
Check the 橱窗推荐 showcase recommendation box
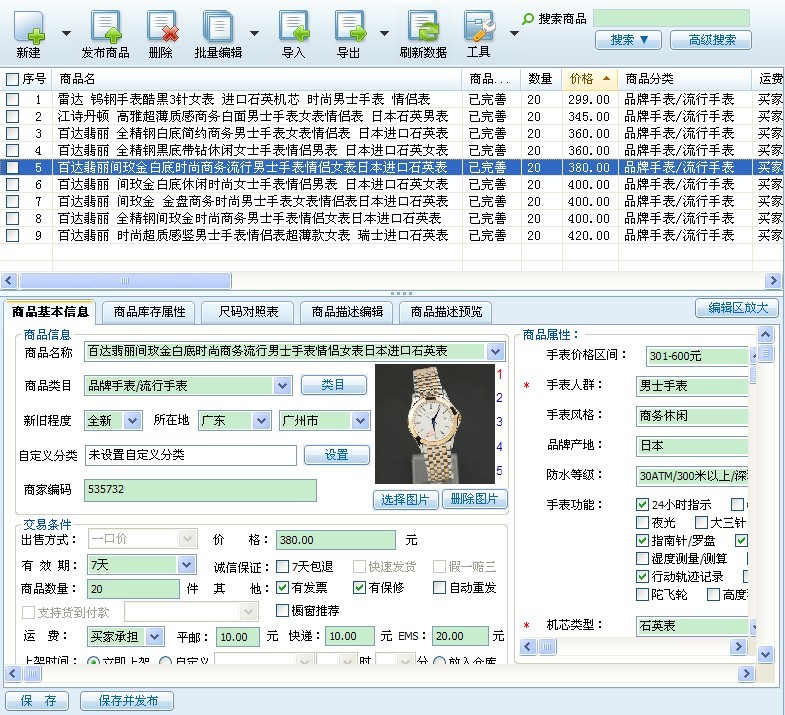[283, 610]
